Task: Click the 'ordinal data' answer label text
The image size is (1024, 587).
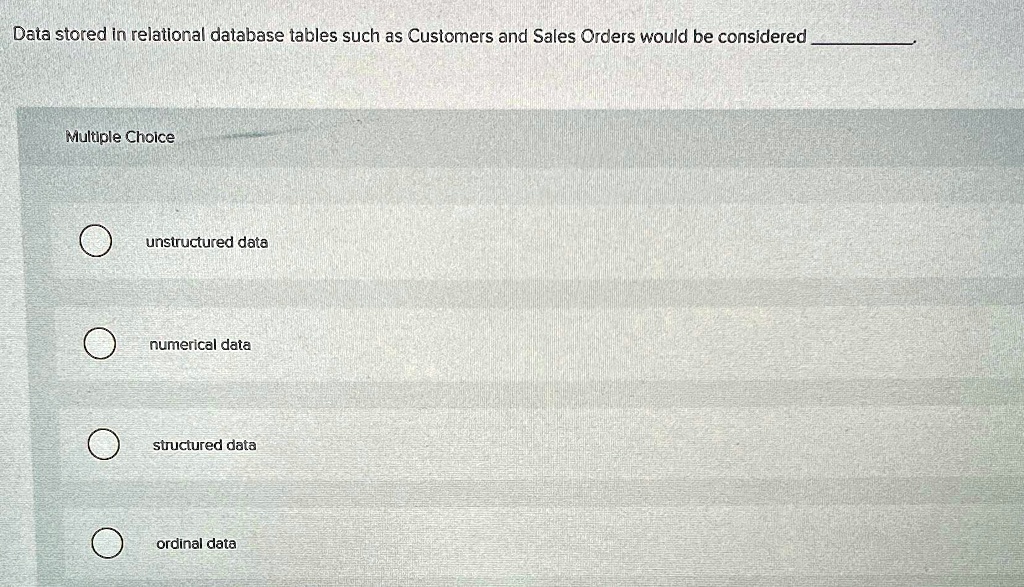Action: click(x=196, y=544)
